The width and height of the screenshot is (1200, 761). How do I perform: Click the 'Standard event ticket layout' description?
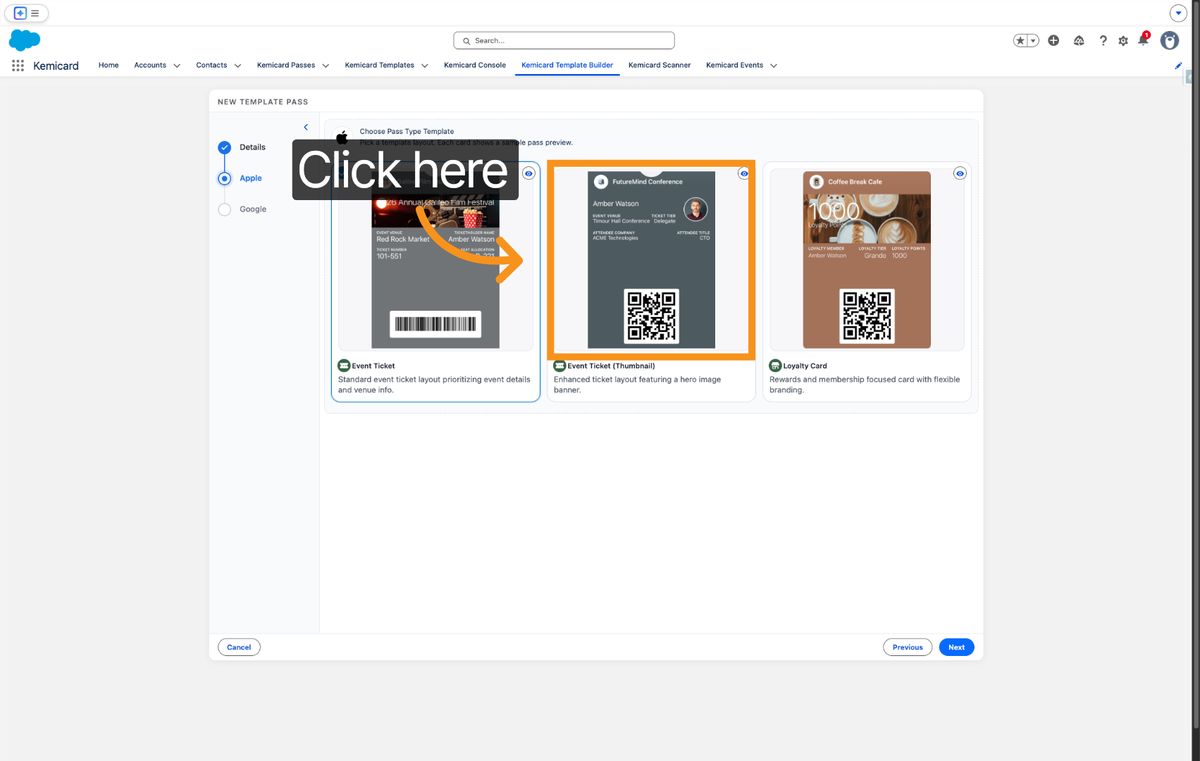pos(434,385)
